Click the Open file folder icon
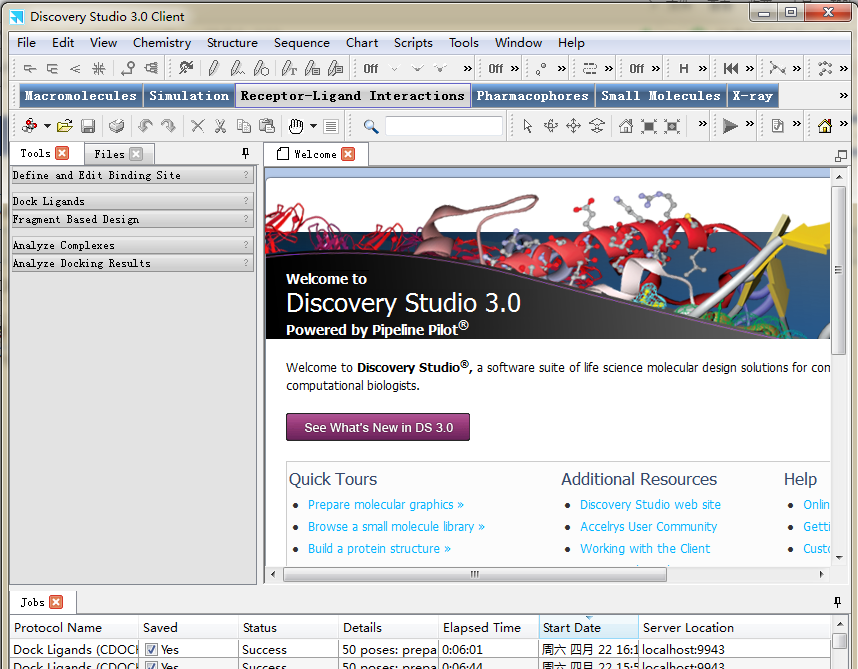The image size is (858, 669). point(65,126)
